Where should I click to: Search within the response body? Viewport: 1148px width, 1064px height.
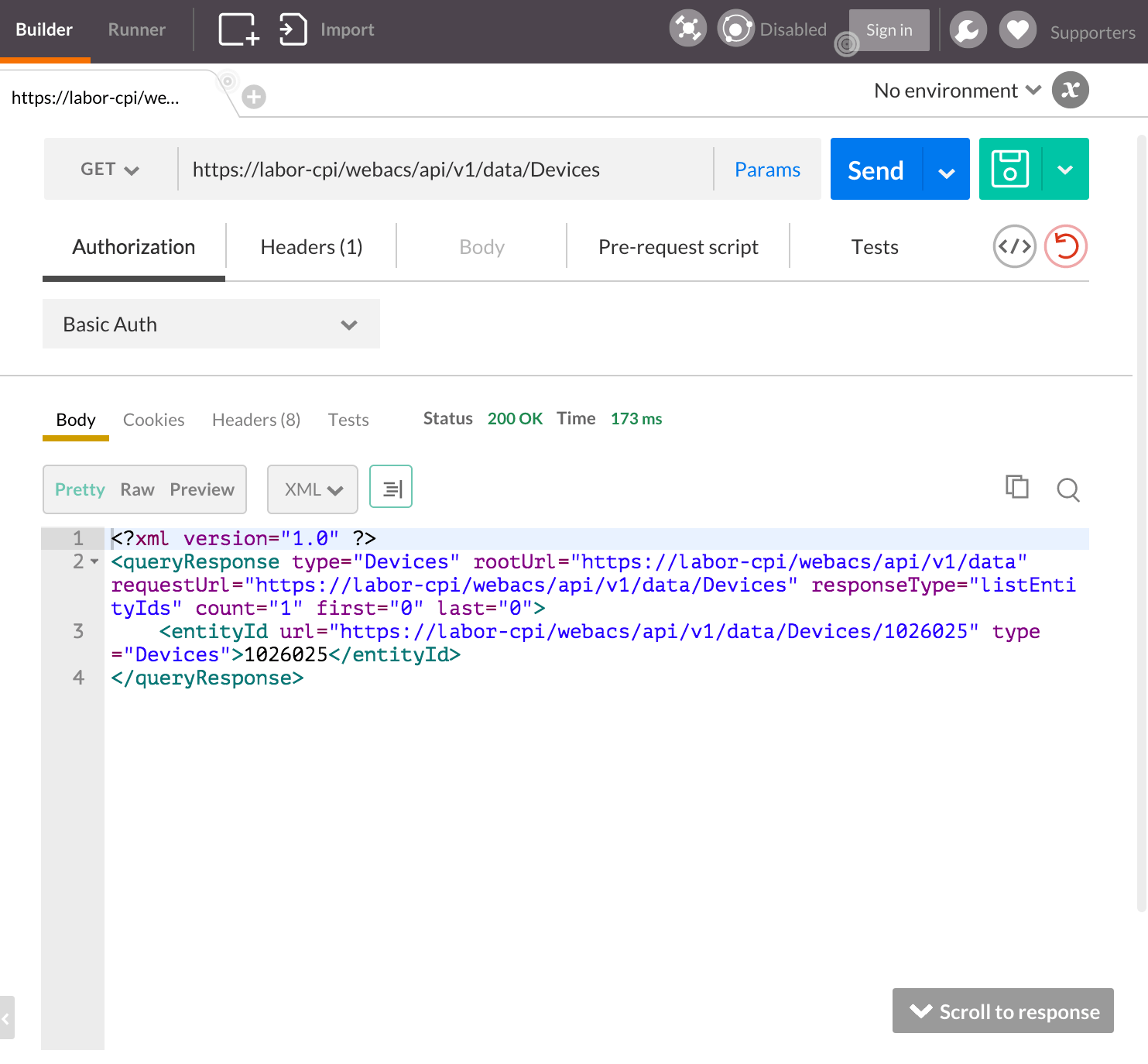(1068, 489)
